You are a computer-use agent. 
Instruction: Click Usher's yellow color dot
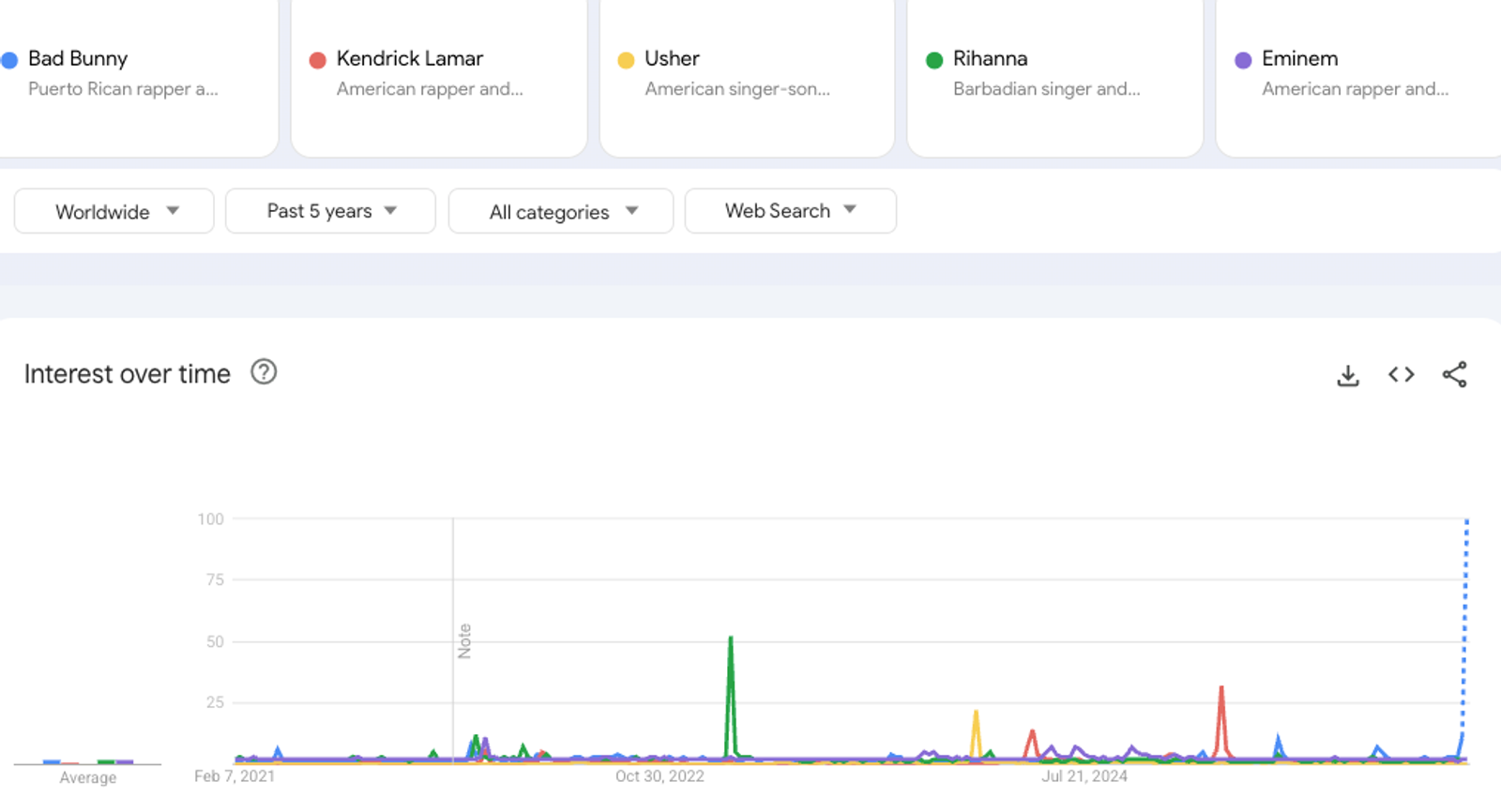point(626,60)
